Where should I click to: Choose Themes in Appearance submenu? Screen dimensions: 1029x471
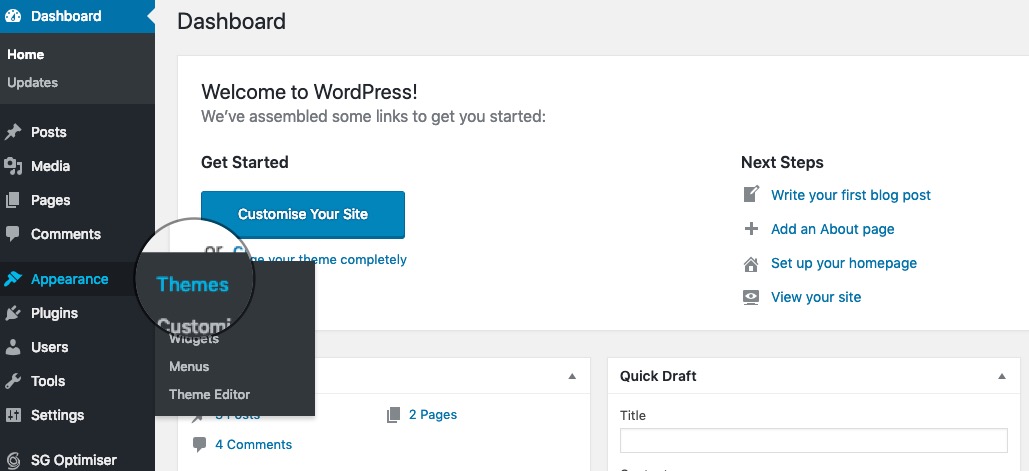pos(192,285)
